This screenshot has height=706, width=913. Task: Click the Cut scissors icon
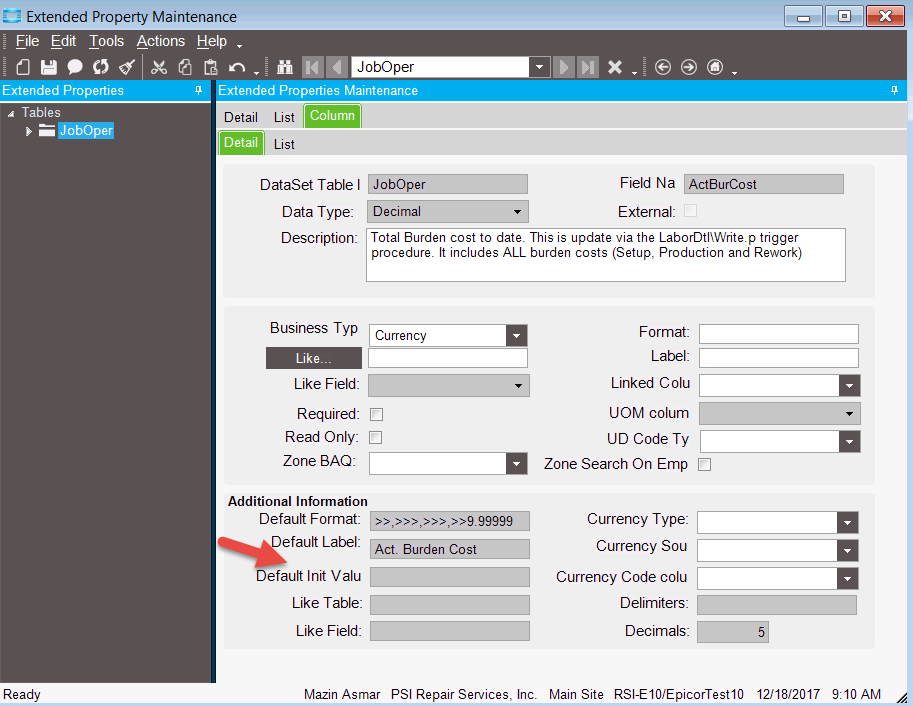159,67
